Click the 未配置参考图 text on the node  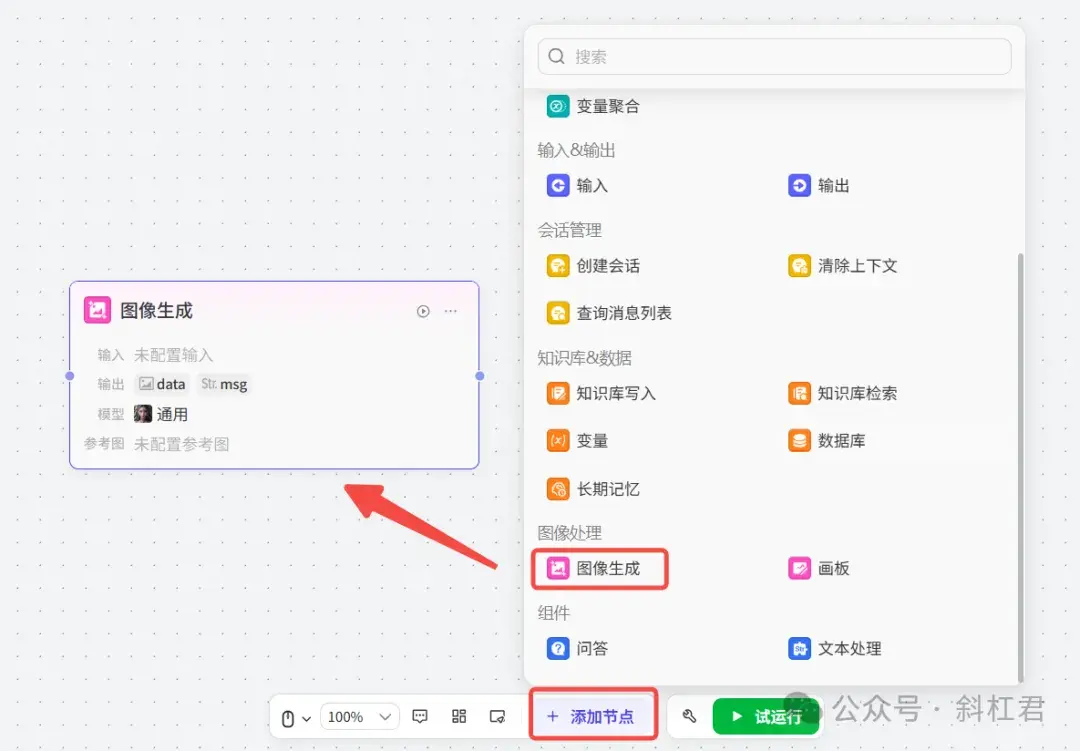point(181,444)
